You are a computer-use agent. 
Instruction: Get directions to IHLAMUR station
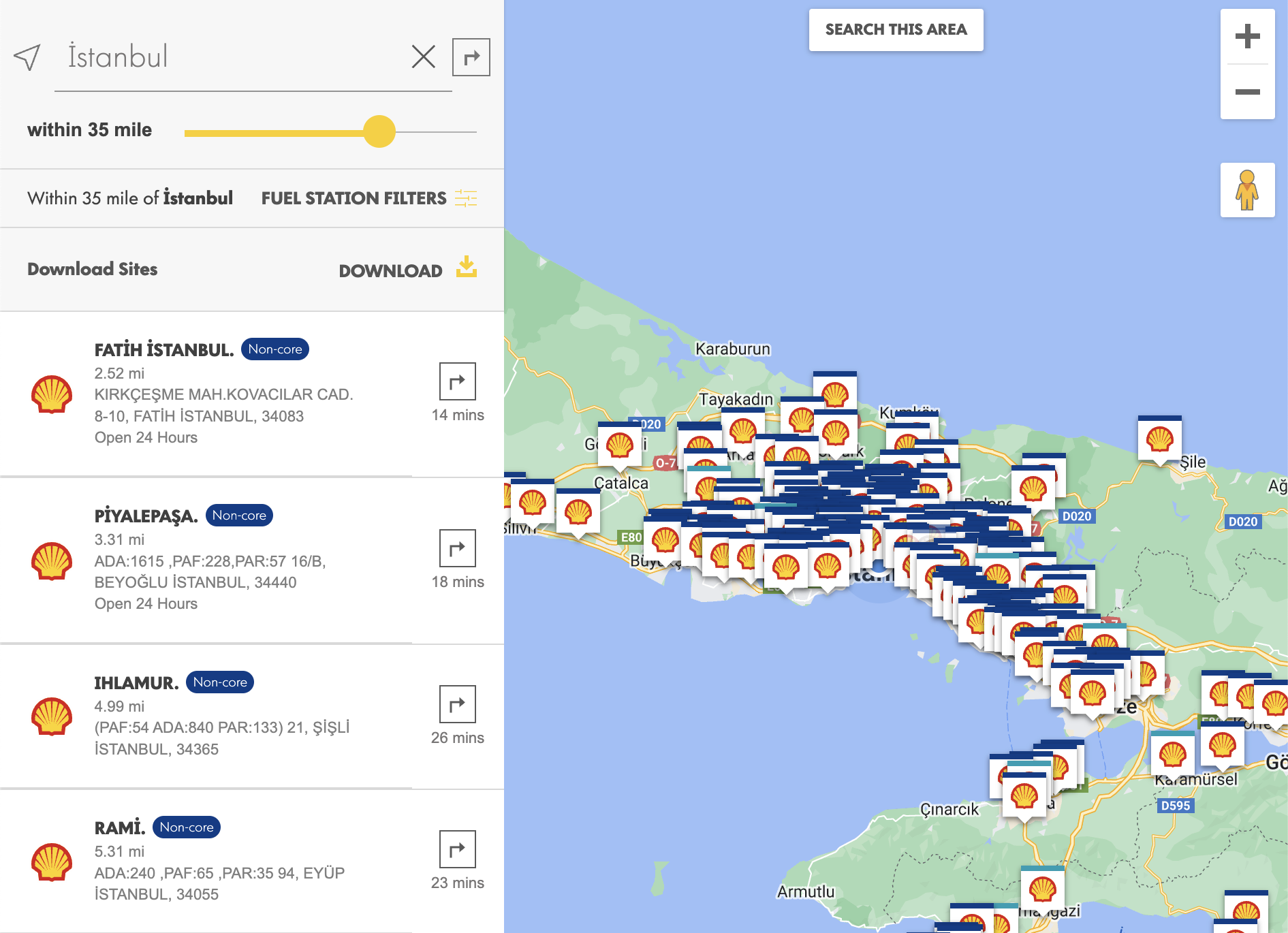(458, 706)
